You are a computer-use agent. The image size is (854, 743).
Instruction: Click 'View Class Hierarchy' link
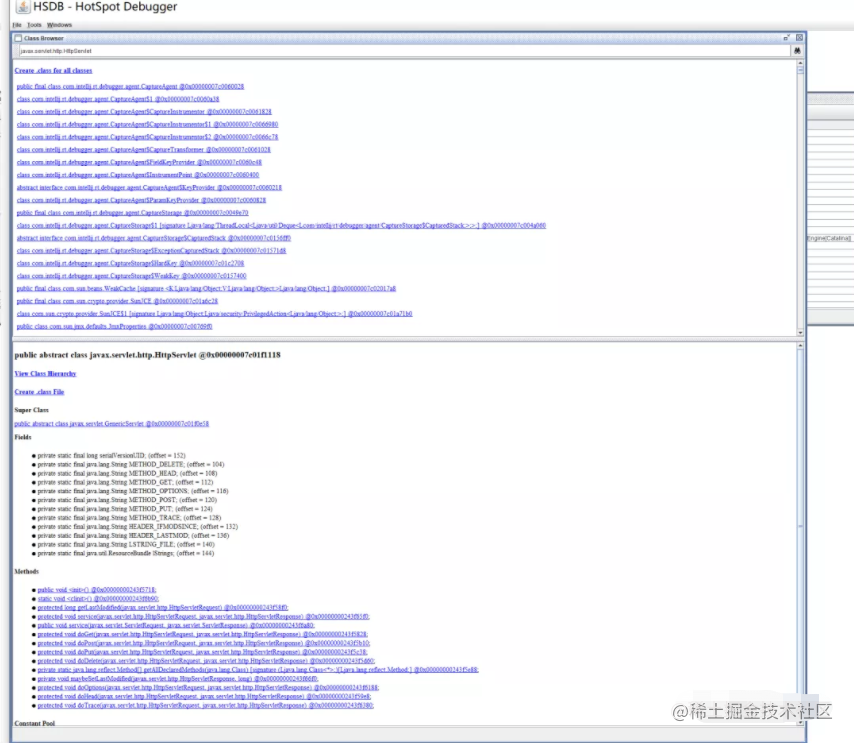[45, 374]
